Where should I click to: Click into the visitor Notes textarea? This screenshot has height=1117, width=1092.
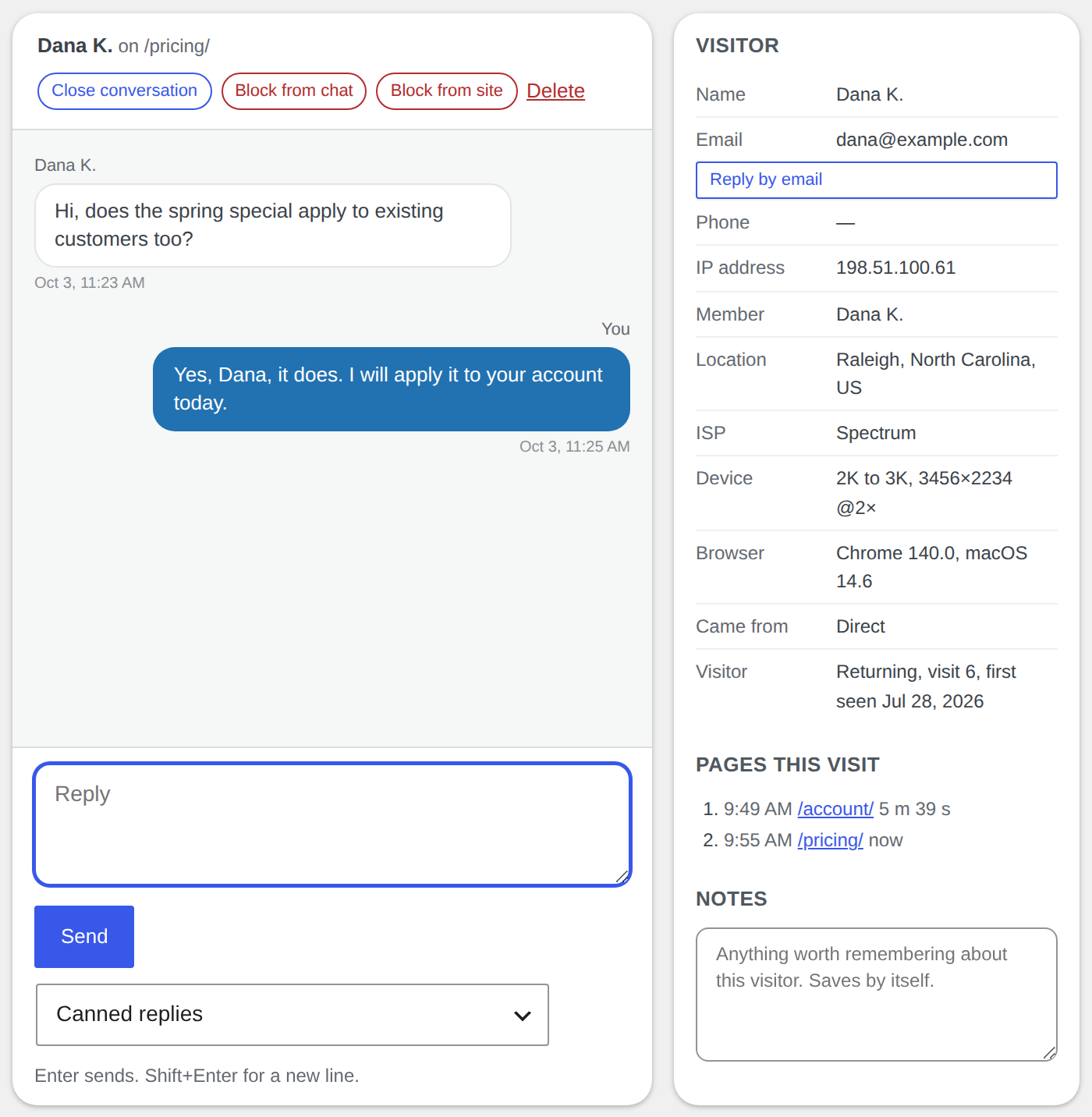click(877, 995)
